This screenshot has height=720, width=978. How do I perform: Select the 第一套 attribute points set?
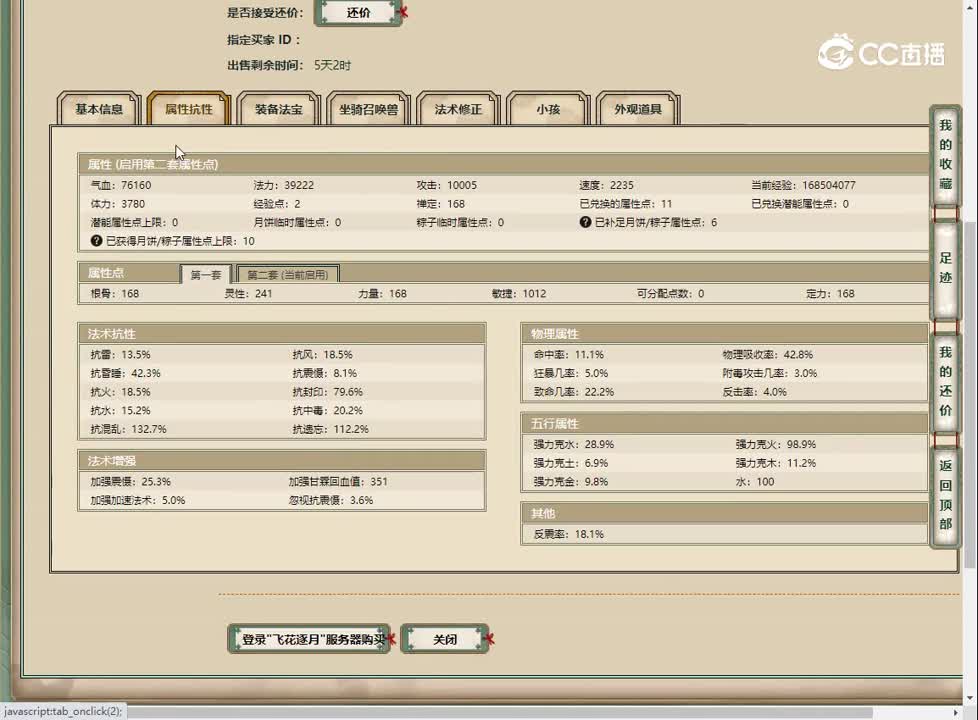(x=206, y=274)
